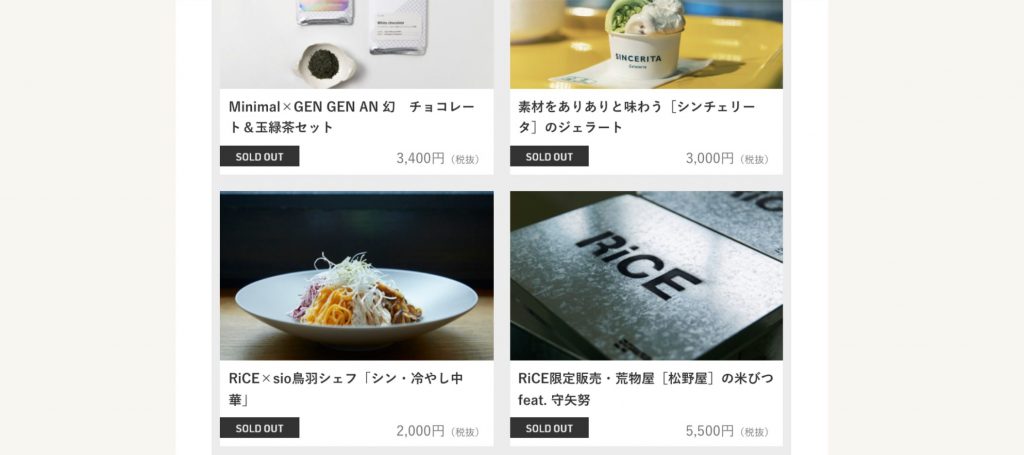Screen dimensions: 1024x455
Task: Click the シンチェリータ gelato product title
Action: coord(637,117)
